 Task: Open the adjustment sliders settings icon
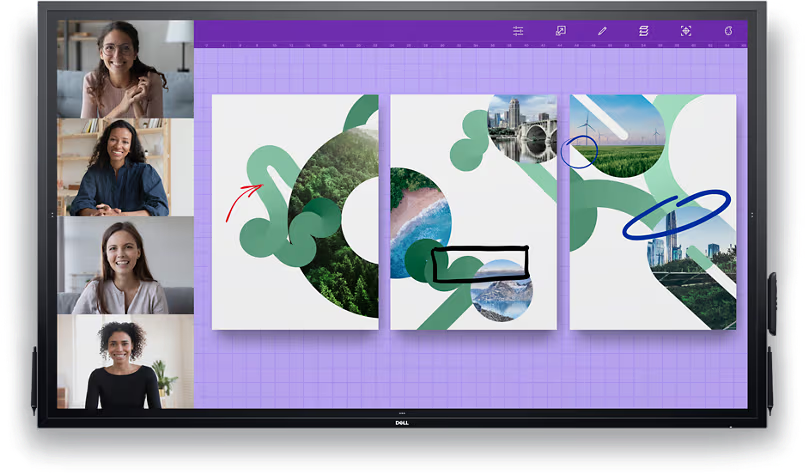518,31
